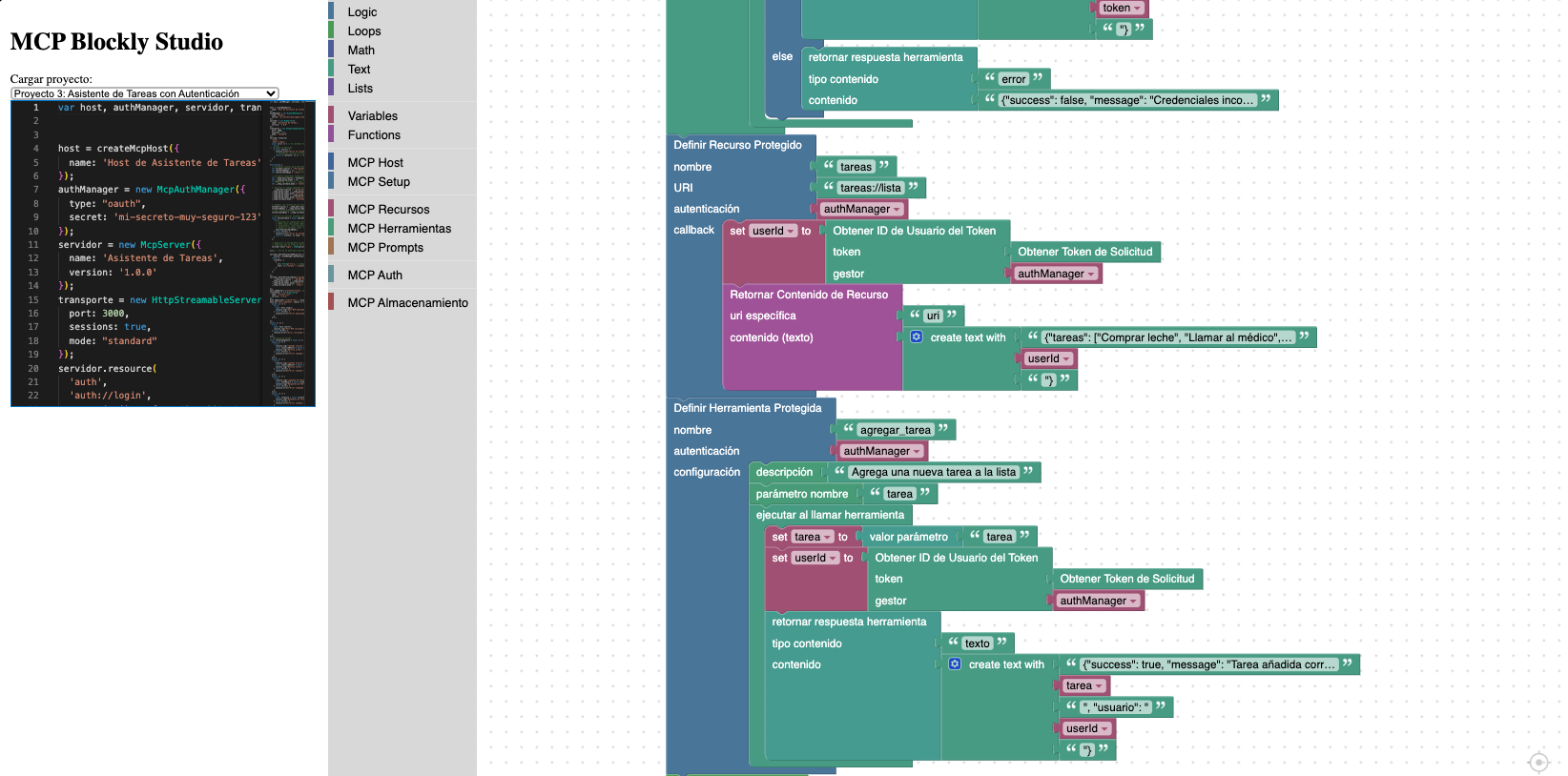1568x776 pixels.
Task: Open authManager dropdown in tool's gestor row
Action: coord(1098,601)
